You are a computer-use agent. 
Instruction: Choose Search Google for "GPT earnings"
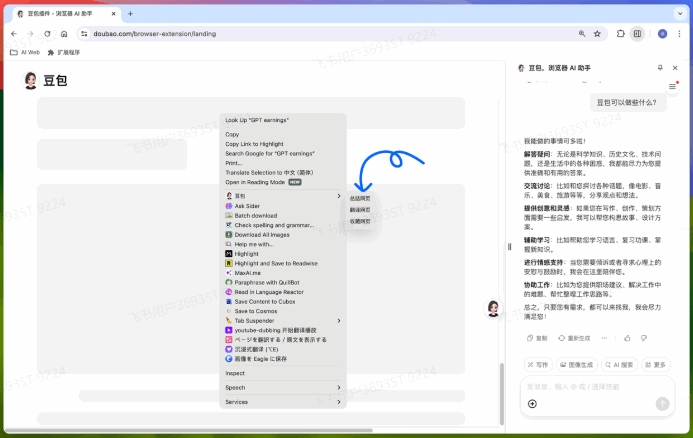tap(283, 153)
